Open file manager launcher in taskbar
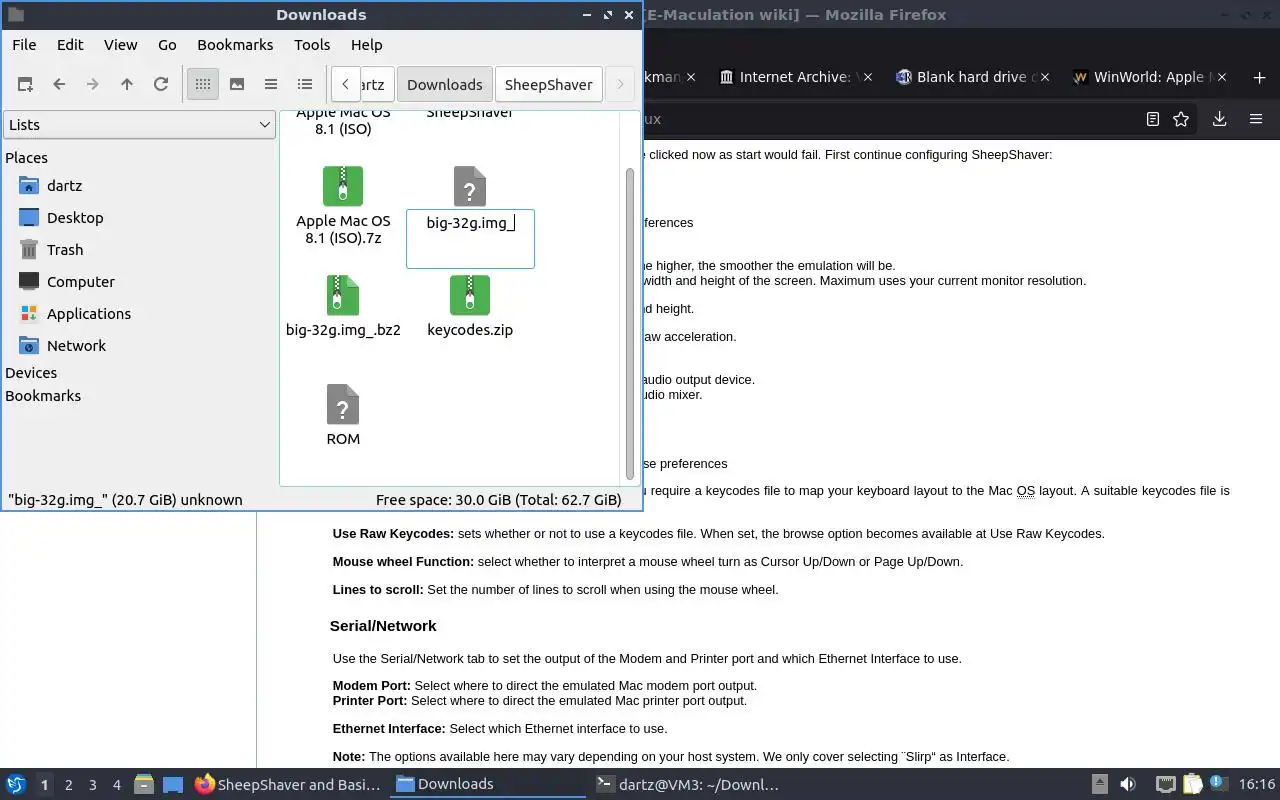 click(144, 784)
